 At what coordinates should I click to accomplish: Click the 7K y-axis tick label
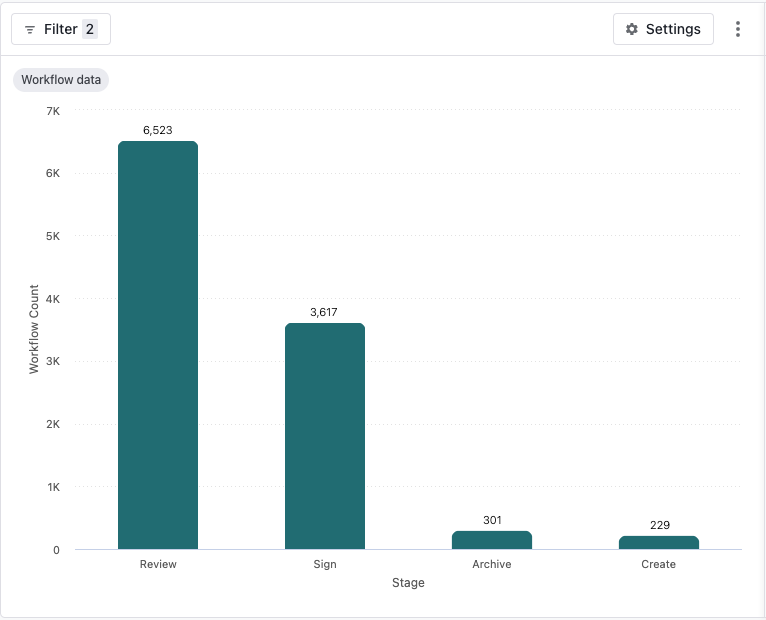point(53,111)
